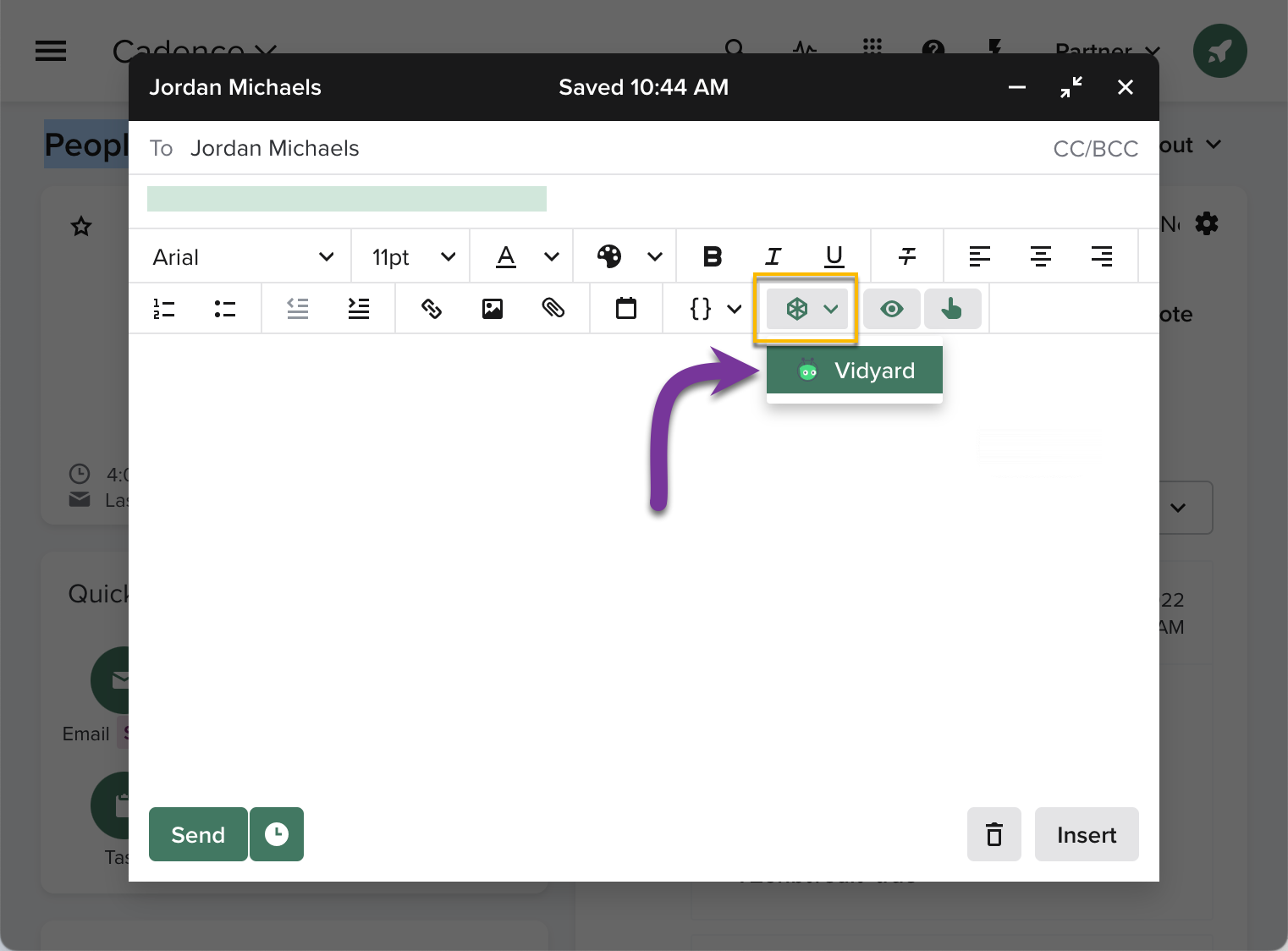Apply a numbered list
1288x951 pixels.
point(163,308)
